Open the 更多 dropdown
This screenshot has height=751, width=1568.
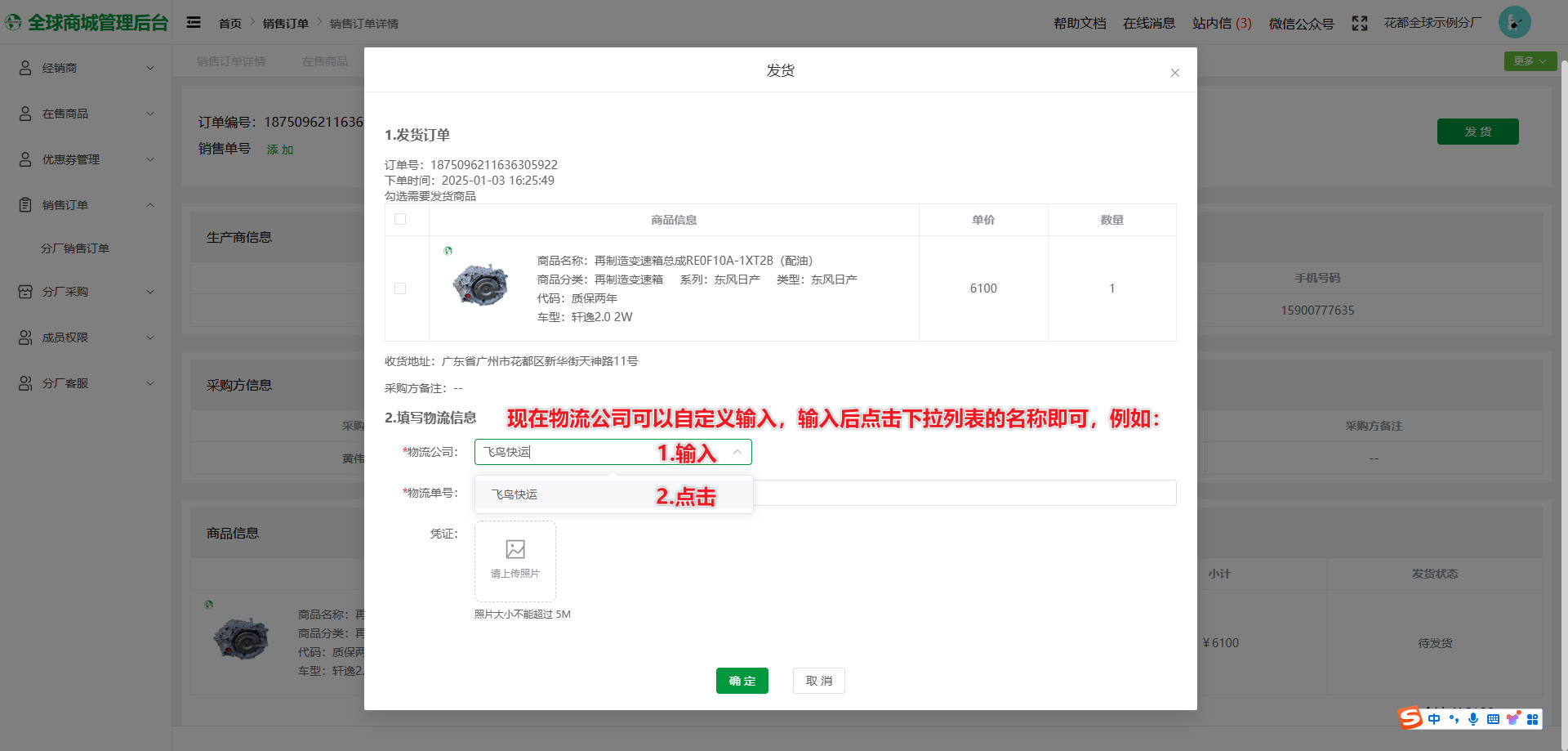[x=1529, y=60]
